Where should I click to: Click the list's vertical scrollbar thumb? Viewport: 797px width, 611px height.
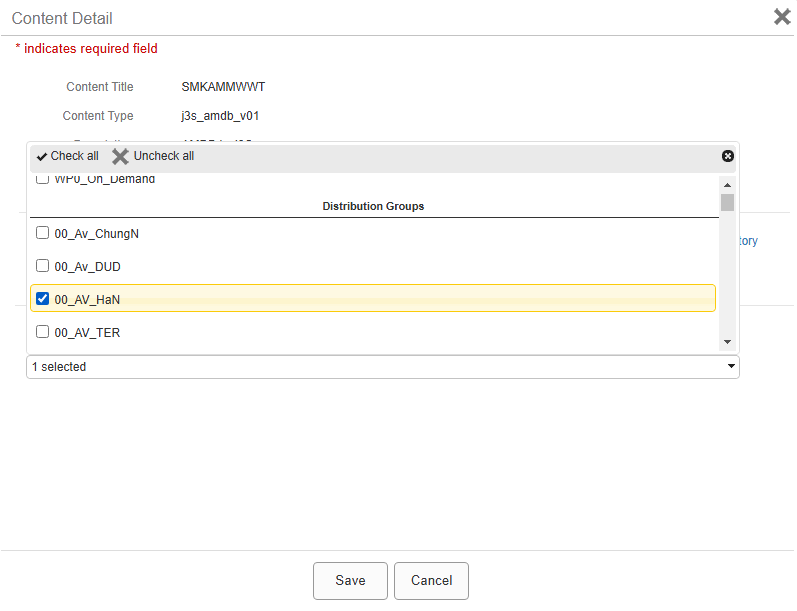tap(727, 202)
